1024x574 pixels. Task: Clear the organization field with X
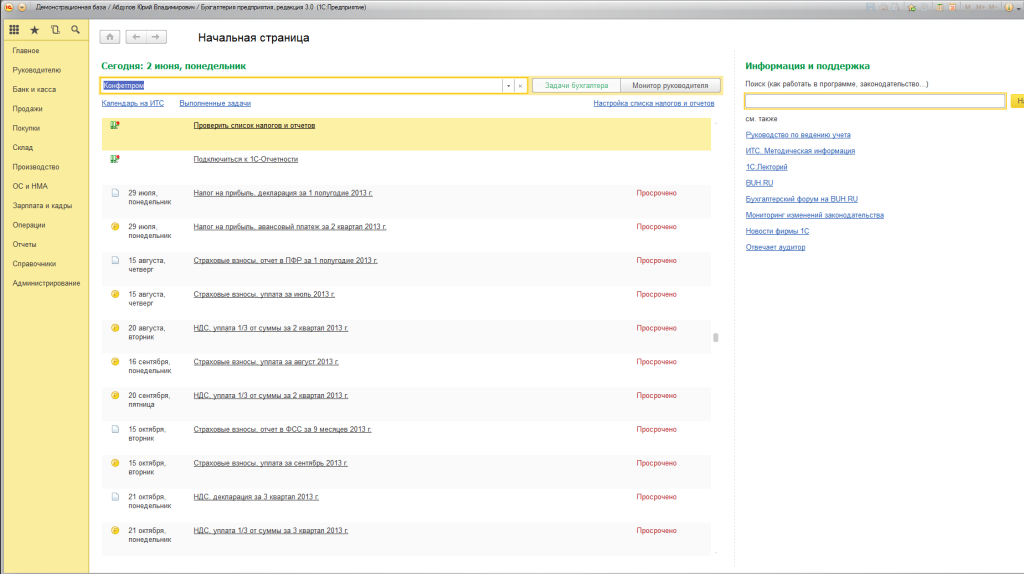(520, 86)
